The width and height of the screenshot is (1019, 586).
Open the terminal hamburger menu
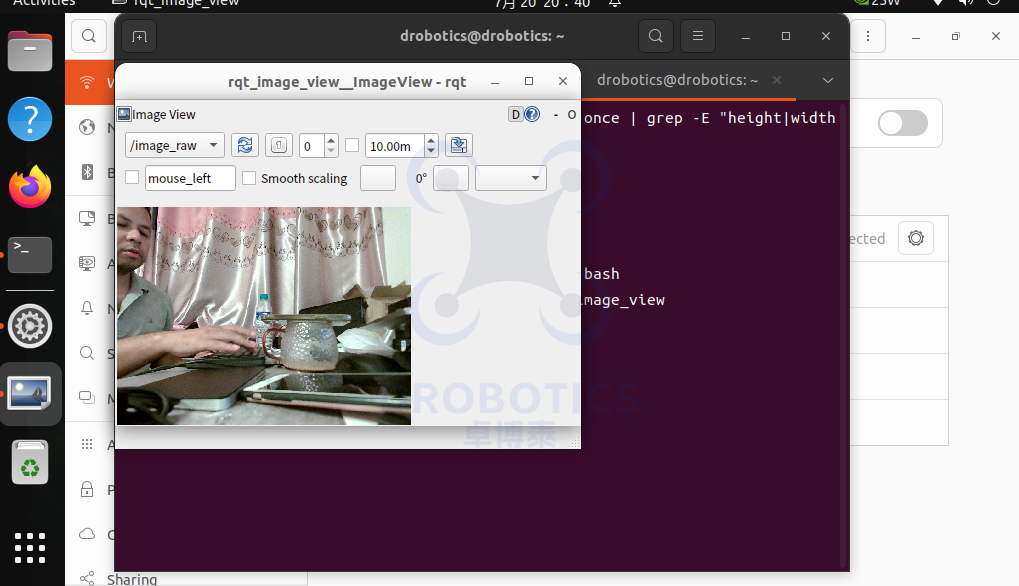[698, 36]
